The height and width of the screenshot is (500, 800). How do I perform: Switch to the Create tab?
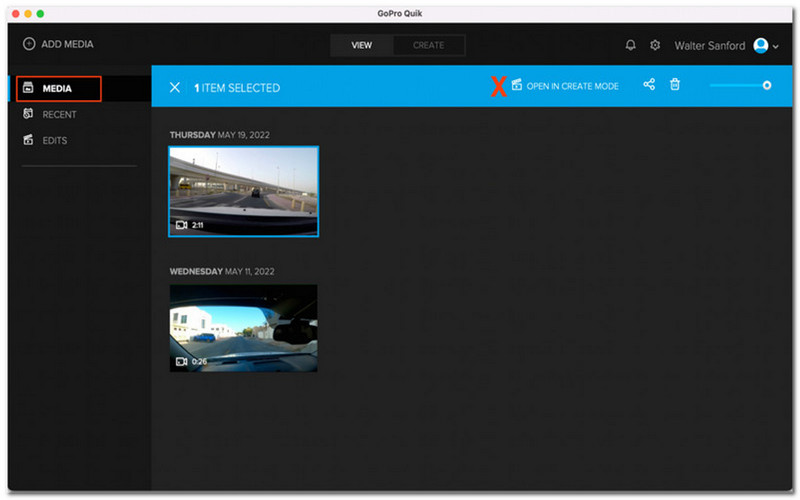pos(428,45)
